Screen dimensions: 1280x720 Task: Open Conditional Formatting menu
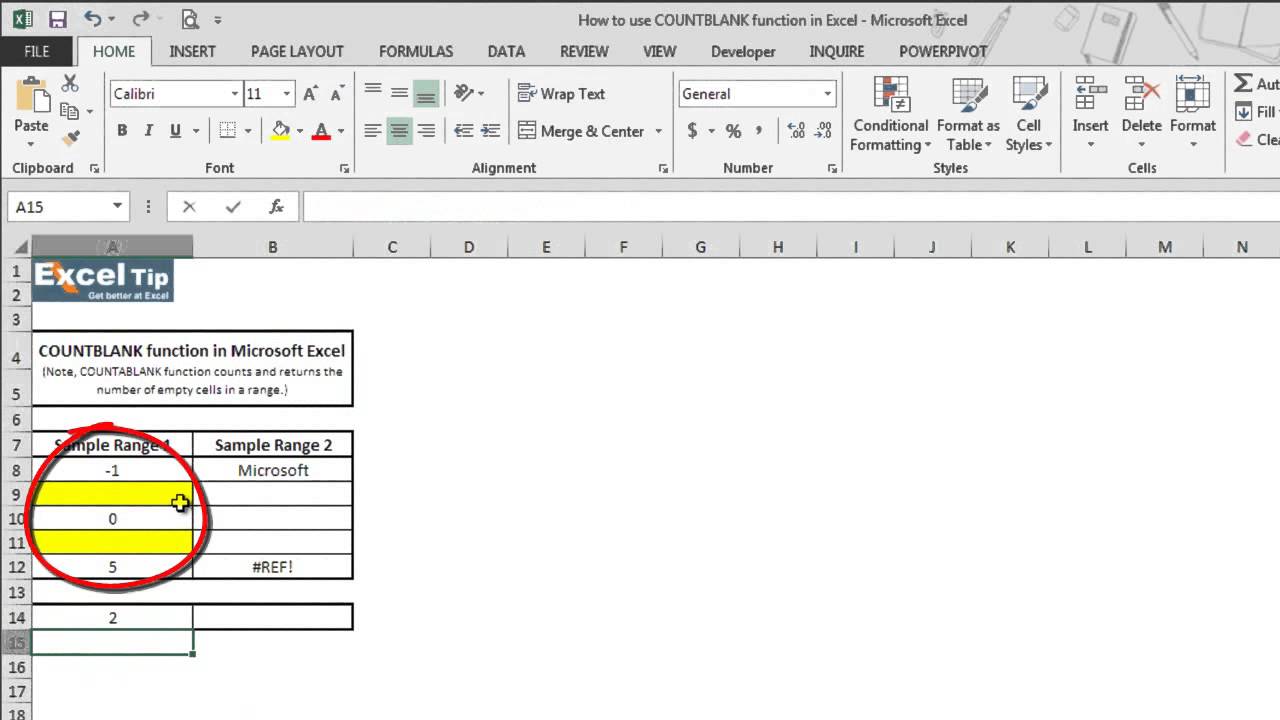[890, 114]
